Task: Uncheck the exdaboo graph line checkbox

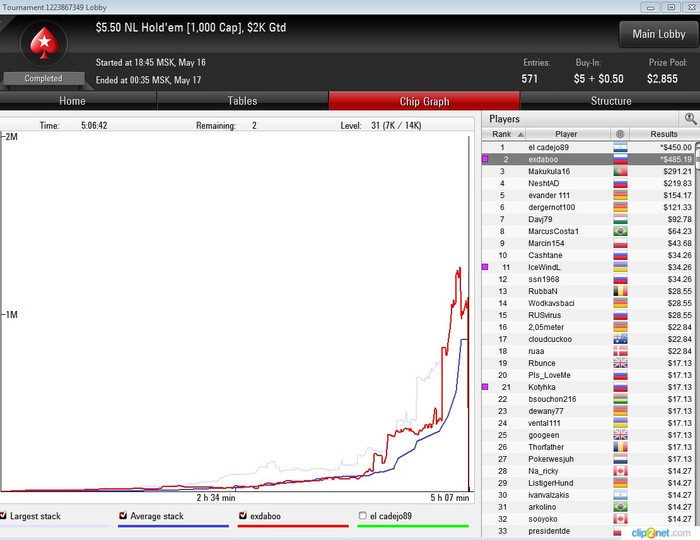Action: (243, 515)
